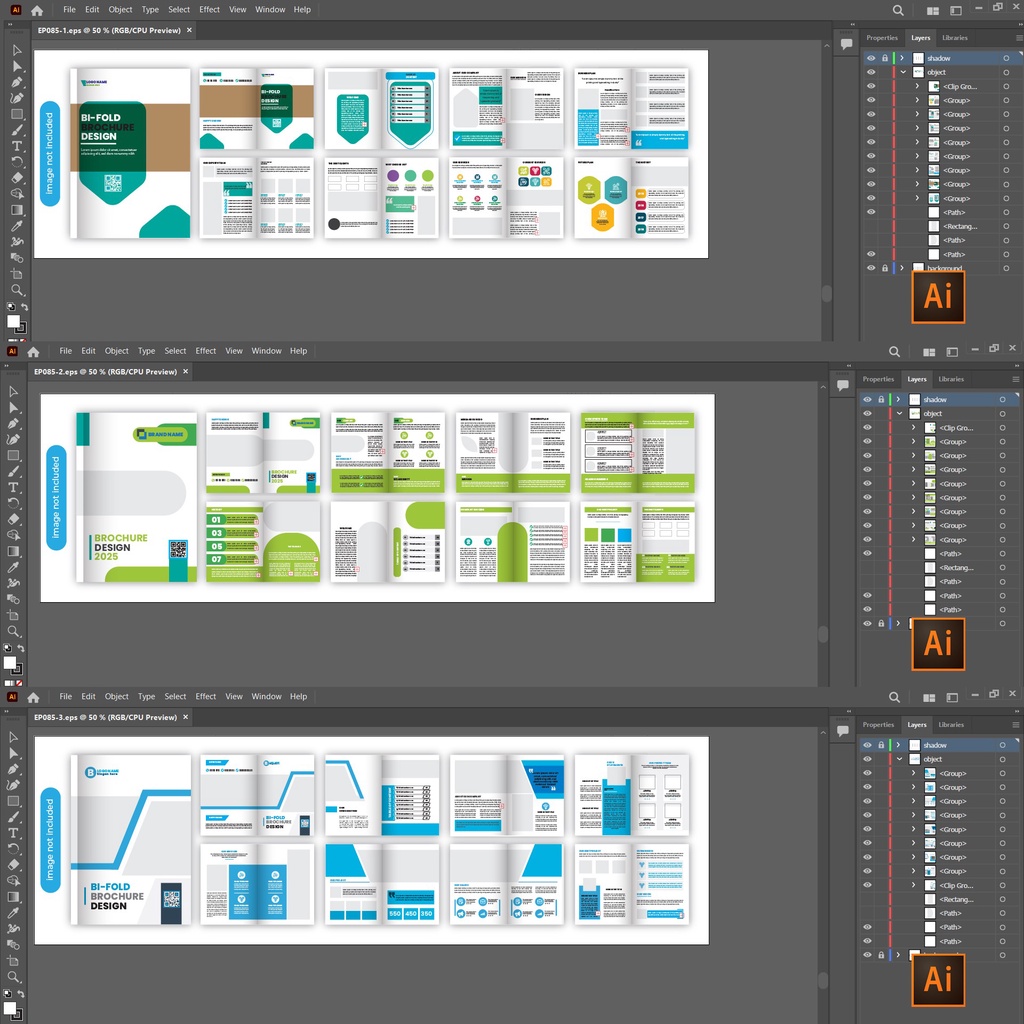Hide the shadow layer in the EP085-1.eps Layers panel

tap(871, 58)
